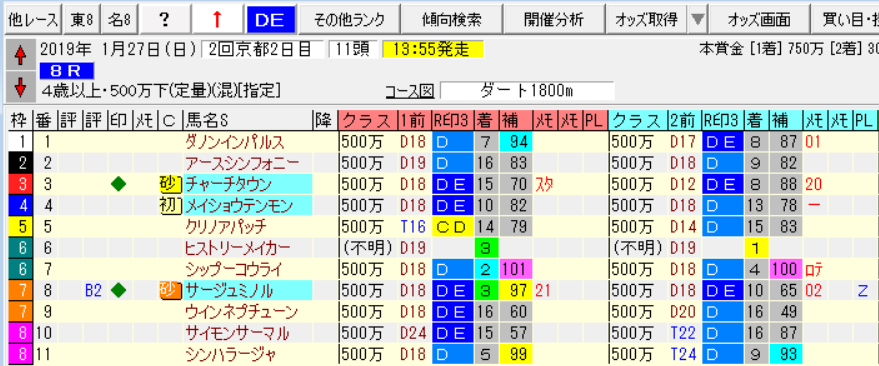Open the オッズ画面

pos(759,19)
